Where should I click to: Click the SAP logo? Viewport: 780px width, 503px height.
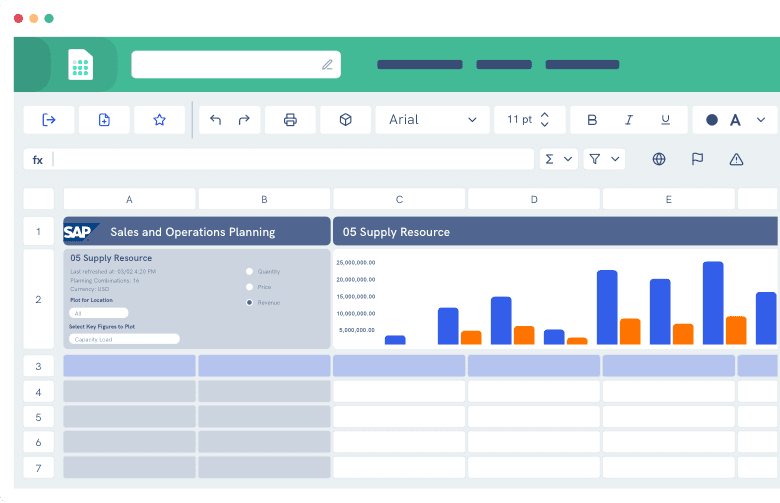81,232
